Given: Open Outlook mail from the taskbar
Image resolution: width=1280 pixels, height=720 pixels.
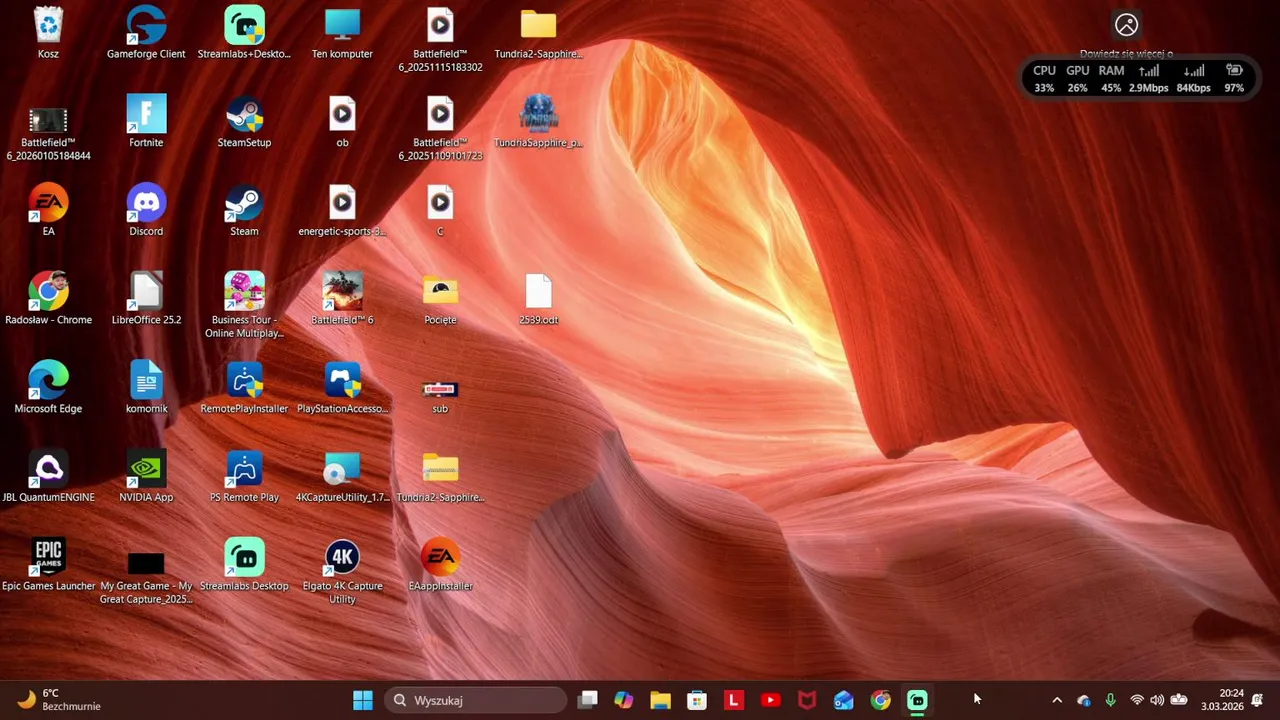Looking at the screenshot, I should tap(844, 700).
